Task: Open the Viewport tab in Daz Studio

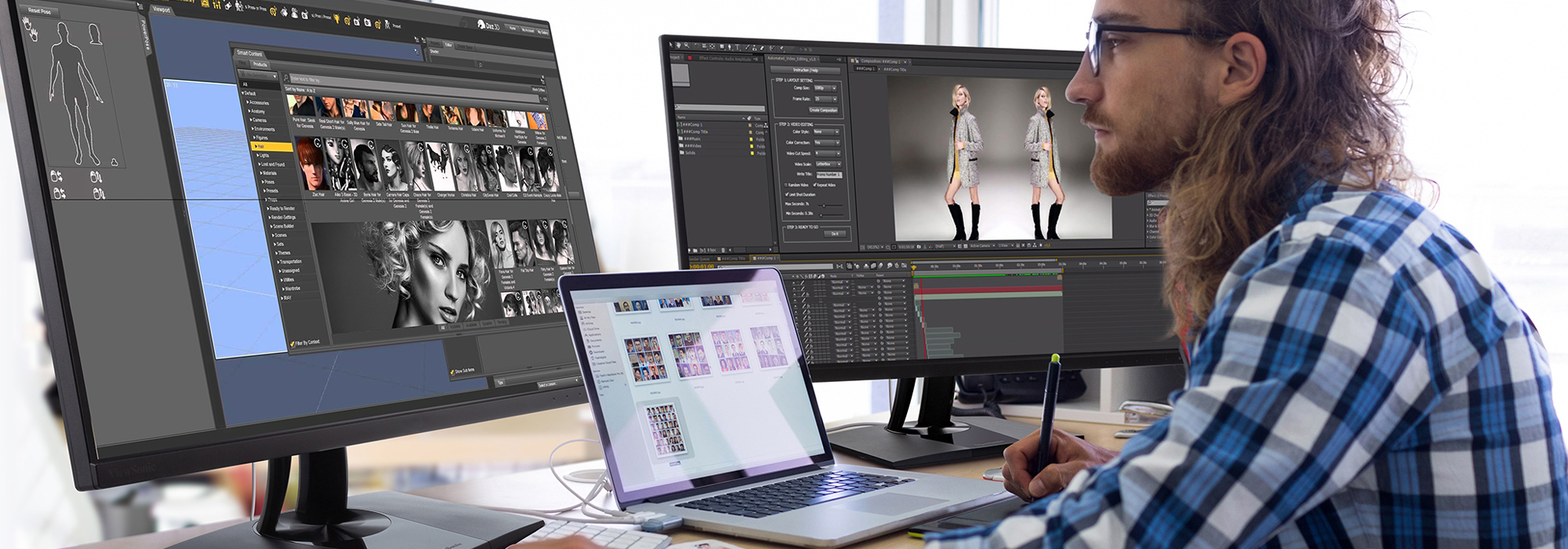Action: tap(161, 9)
